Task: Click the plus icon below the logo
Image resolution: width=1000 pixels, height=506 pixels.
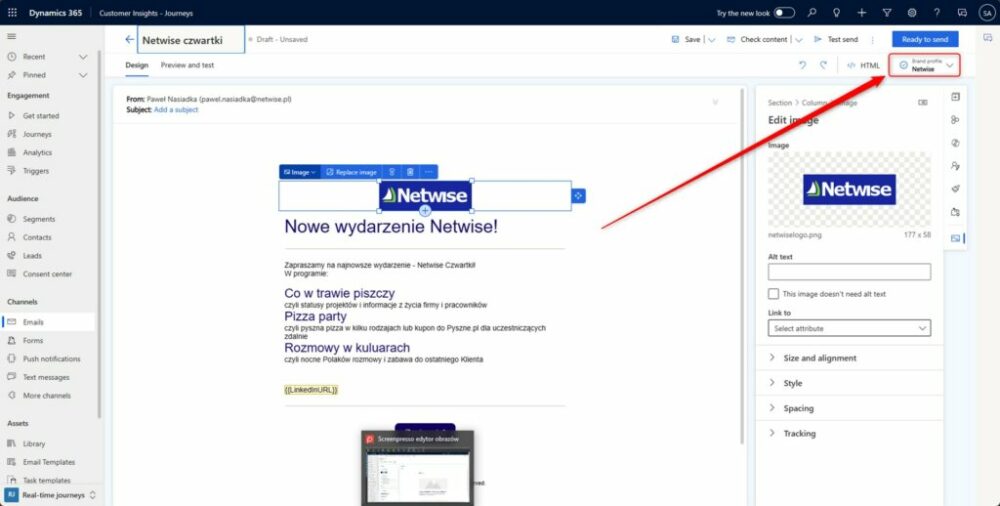Action: pos(425,211)
